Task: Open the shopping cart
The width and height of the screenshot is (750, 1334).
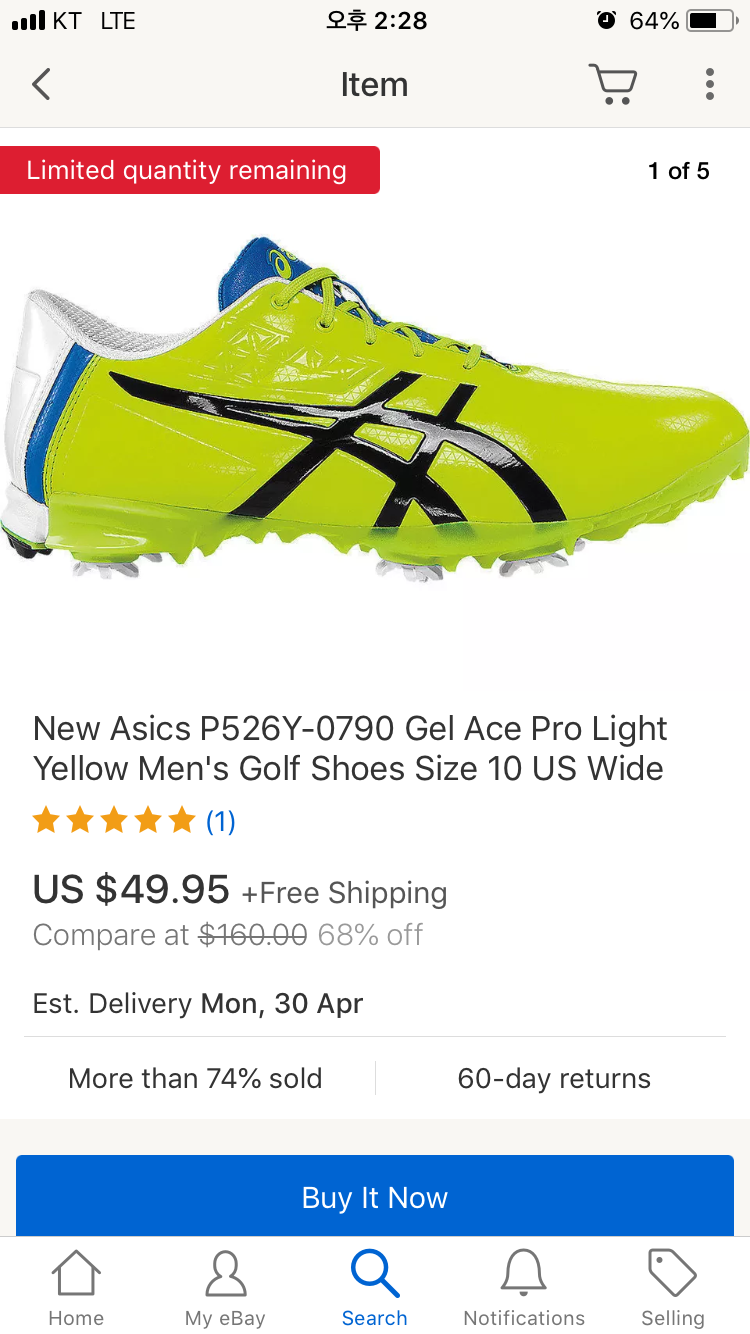Action: (612, 84)
